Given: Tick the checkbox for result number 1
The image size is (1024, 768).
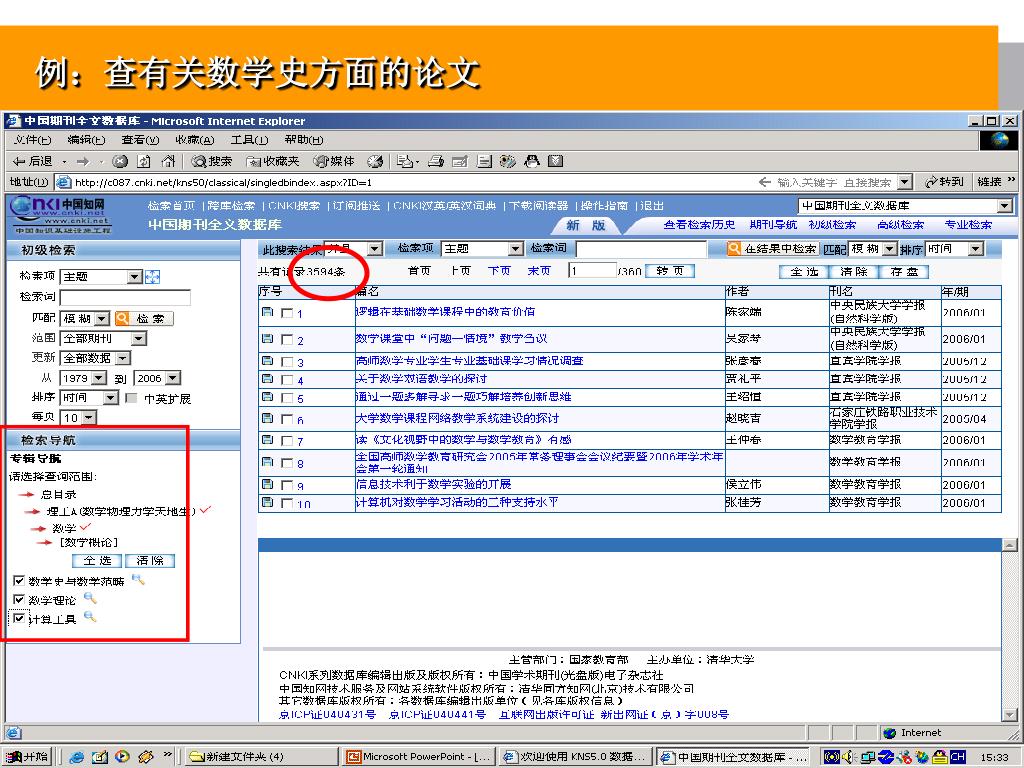Looking at the screenshot, I should coord(287,313).
